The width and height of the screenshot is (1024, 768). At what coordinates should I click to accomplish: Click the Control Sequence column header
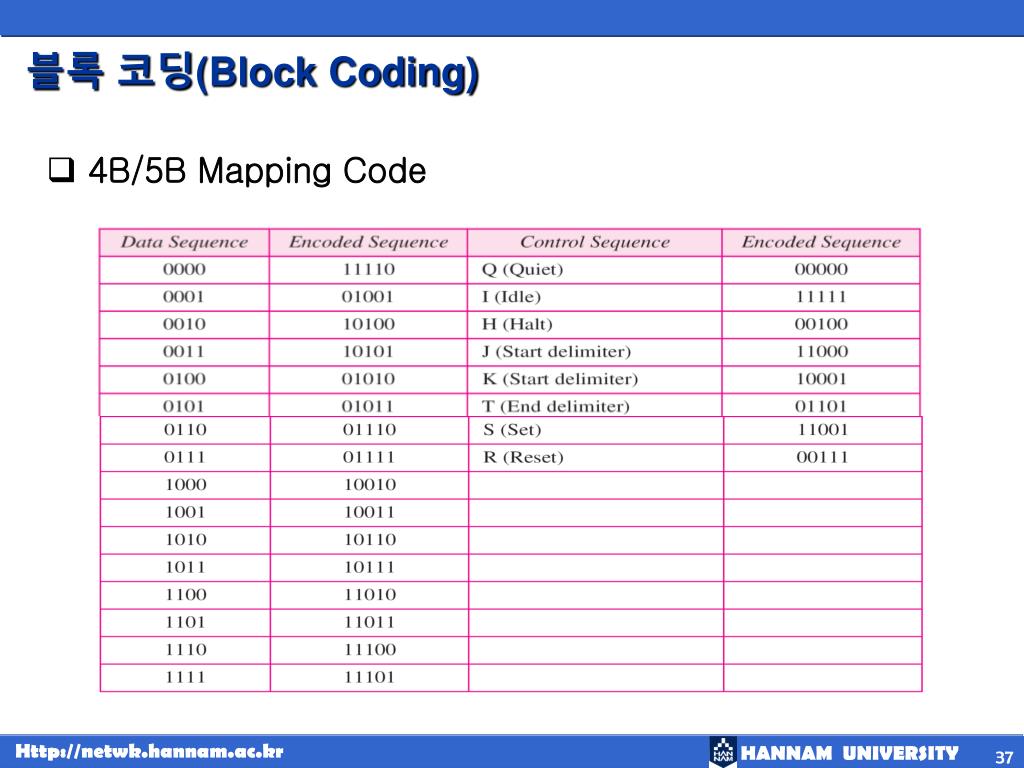coord(595,242)
